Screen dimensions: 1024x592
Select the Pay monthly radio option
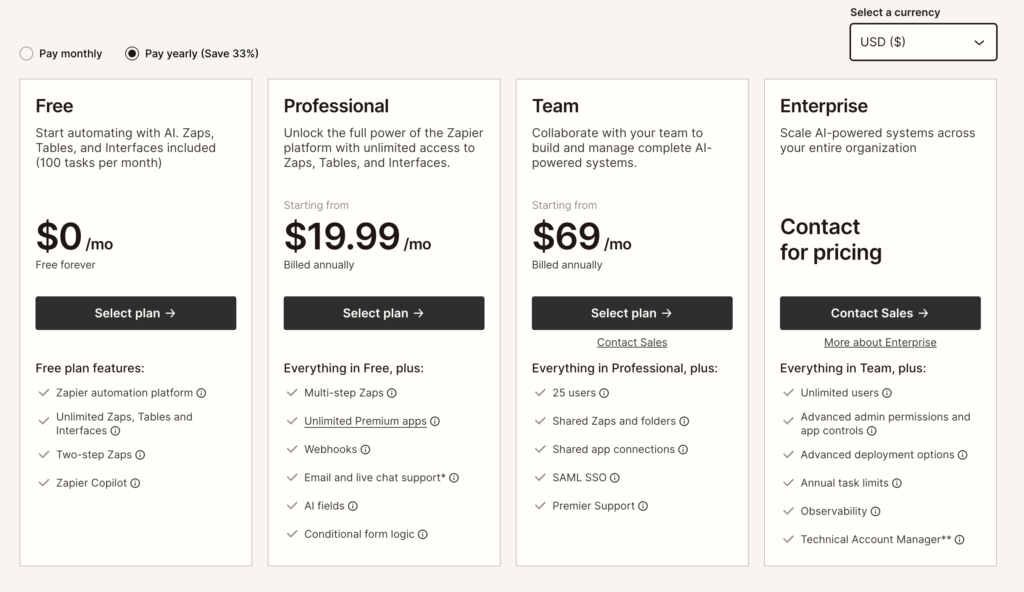(27, 53)
